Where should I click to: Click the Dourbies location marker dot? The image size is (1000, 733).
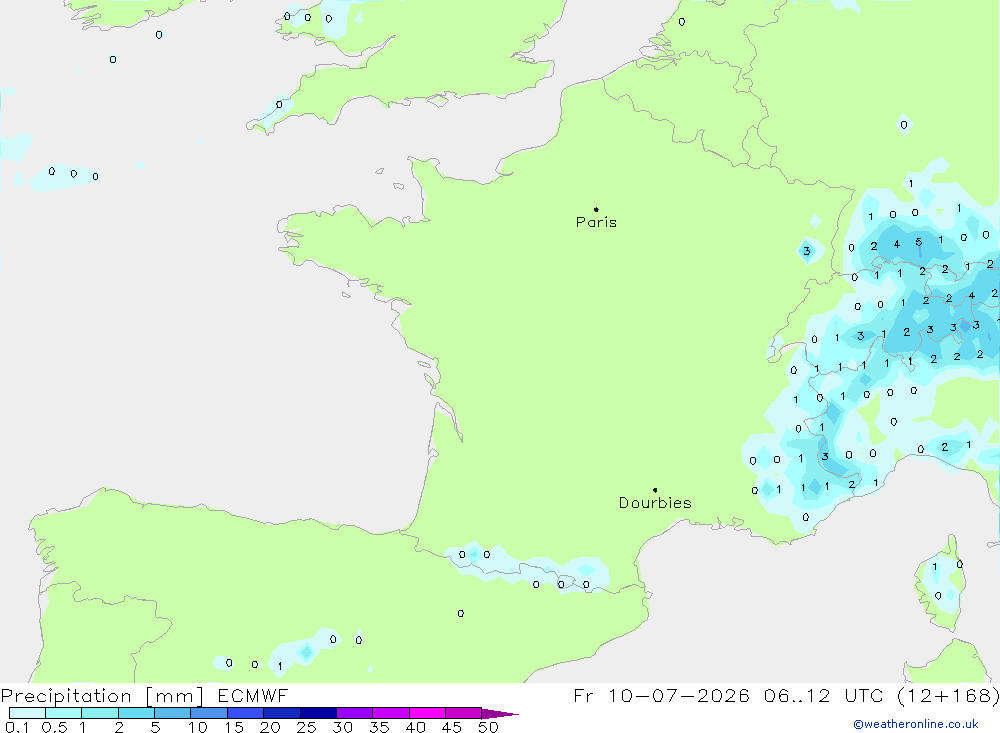(x=655, y=490)
